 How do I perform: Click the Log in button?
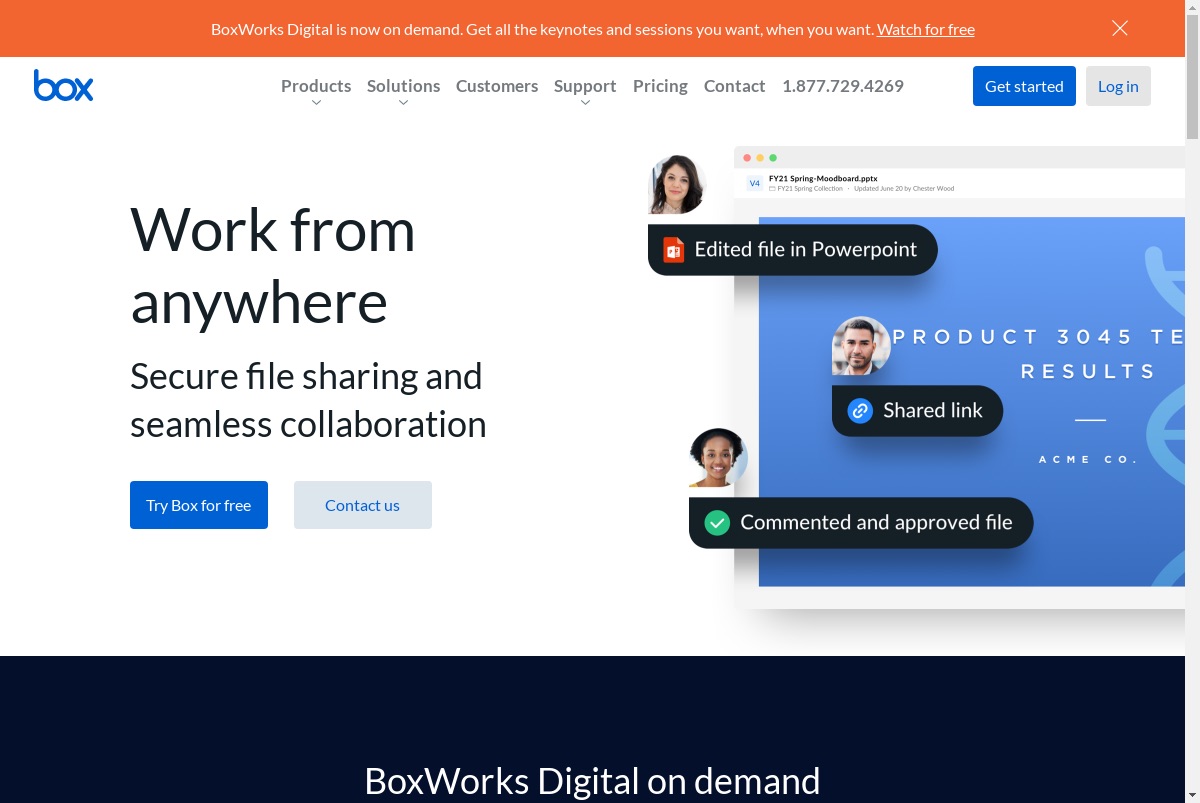(x=1118, y=86)
